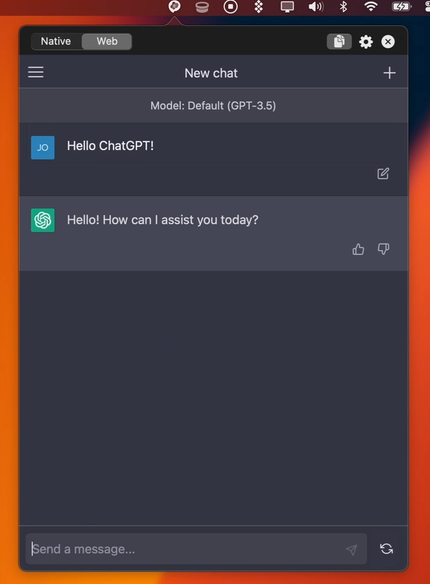Switch to the Native mode tab

click(56, 41)
